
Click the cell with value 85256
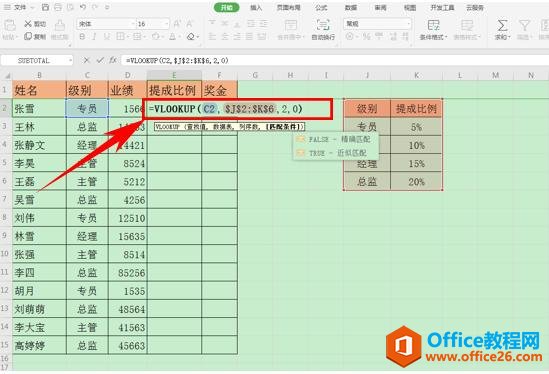tap(128, 272)
